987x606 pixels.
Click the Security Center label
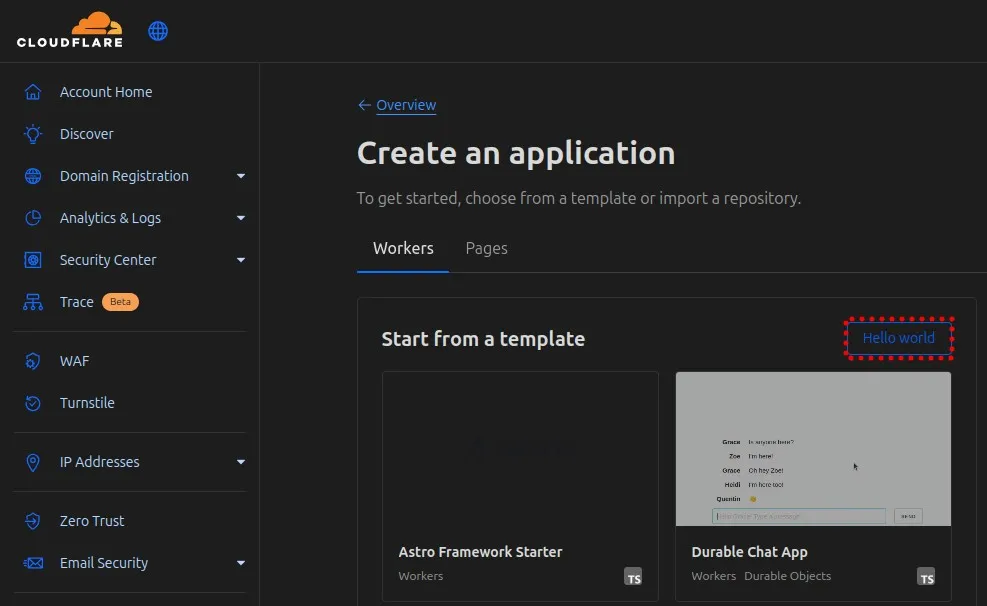108,260
